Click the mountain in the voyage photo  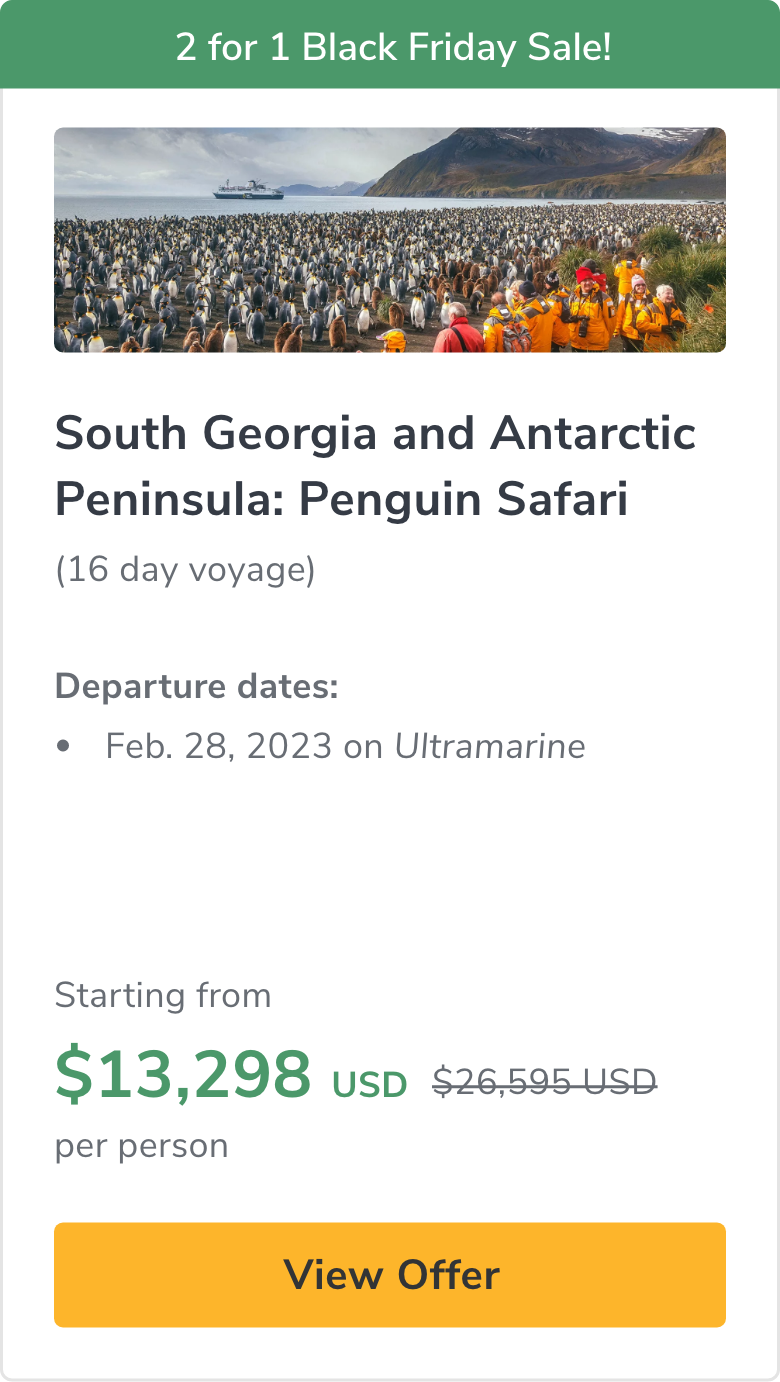[x=540, y=160]
